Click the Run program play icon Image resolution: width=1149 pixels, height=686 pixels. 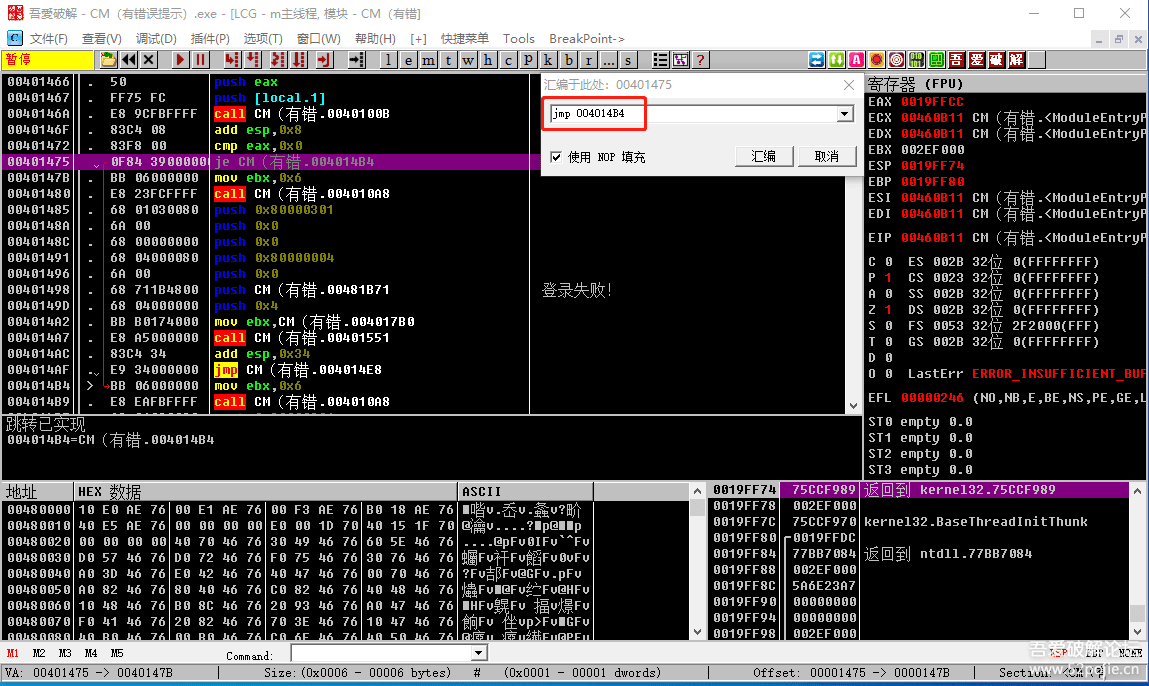pyautogui.click(x=181, y=60)
